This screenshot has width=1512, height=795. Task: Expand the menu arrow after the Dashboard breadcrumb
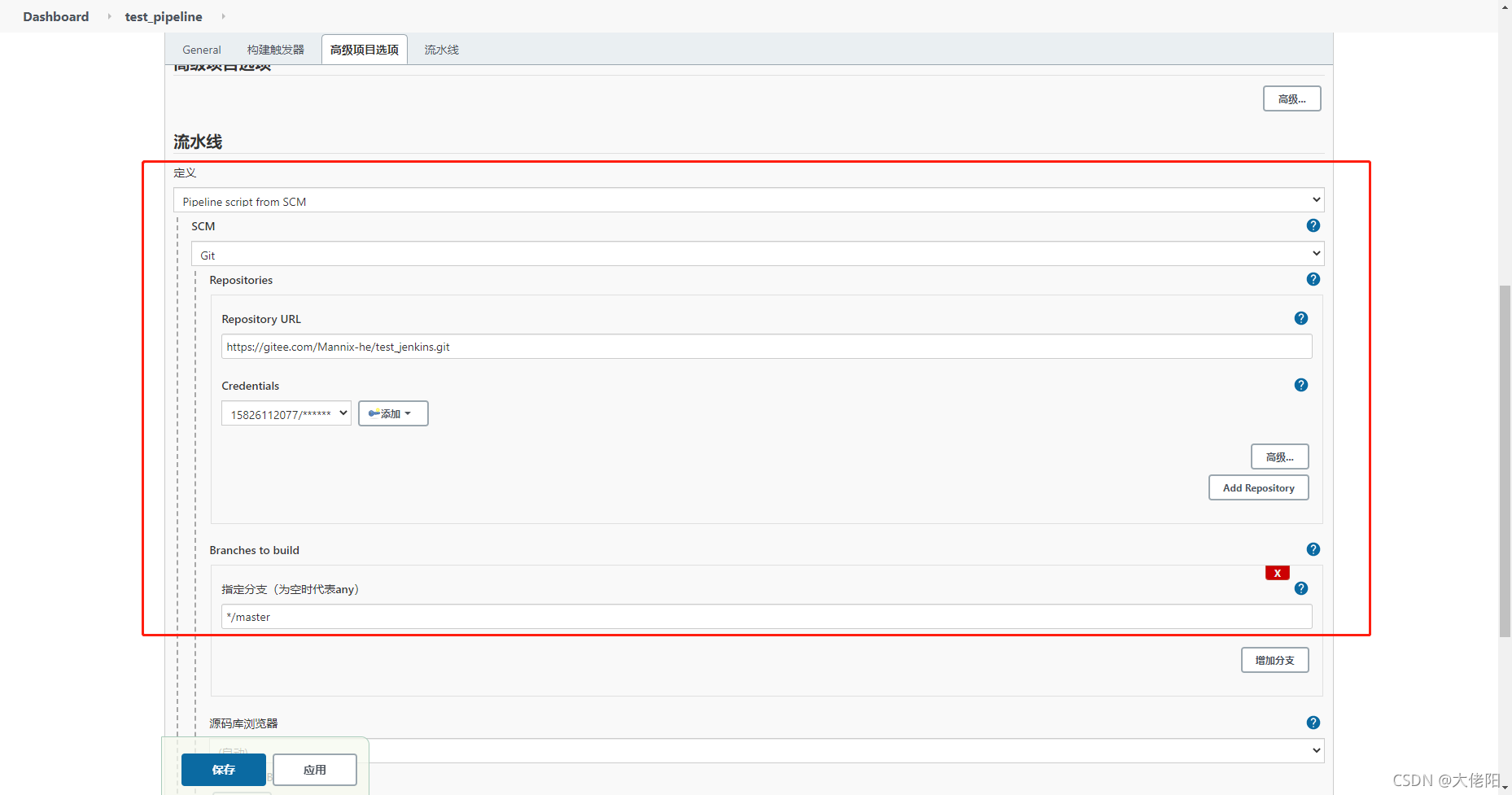[109, 16]
